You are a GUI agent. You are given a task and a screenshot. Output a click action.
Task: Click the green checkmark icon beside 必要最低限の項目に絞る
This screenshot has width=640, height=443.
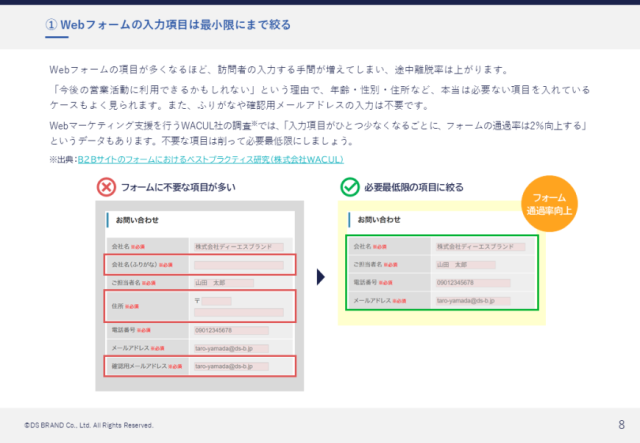(350, 187)
